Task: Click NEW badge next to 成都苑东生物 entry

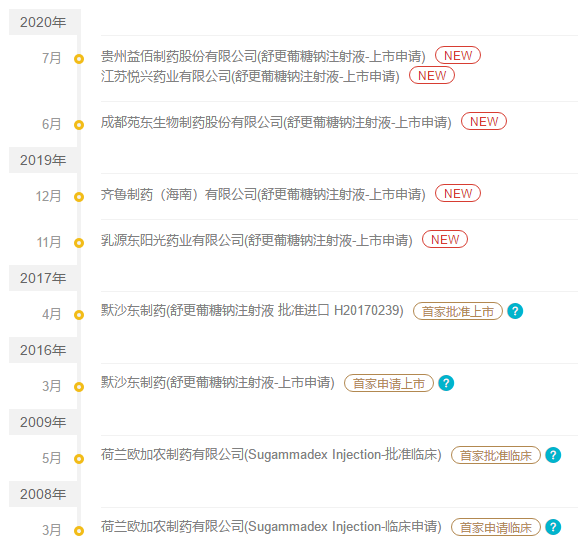Action: (484, 121)
